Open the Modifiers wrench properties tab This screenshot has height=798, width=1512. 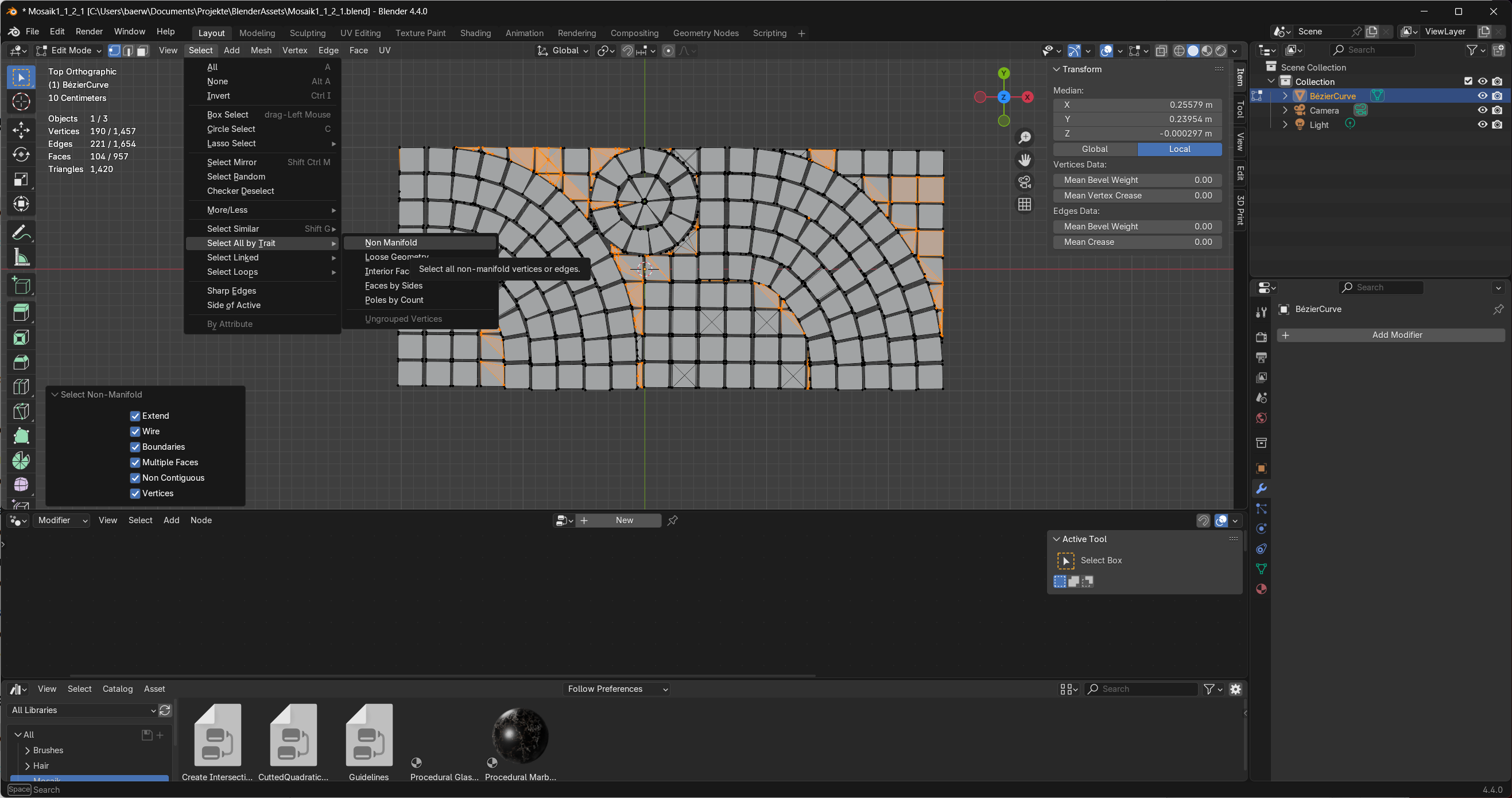[1261, 489]
